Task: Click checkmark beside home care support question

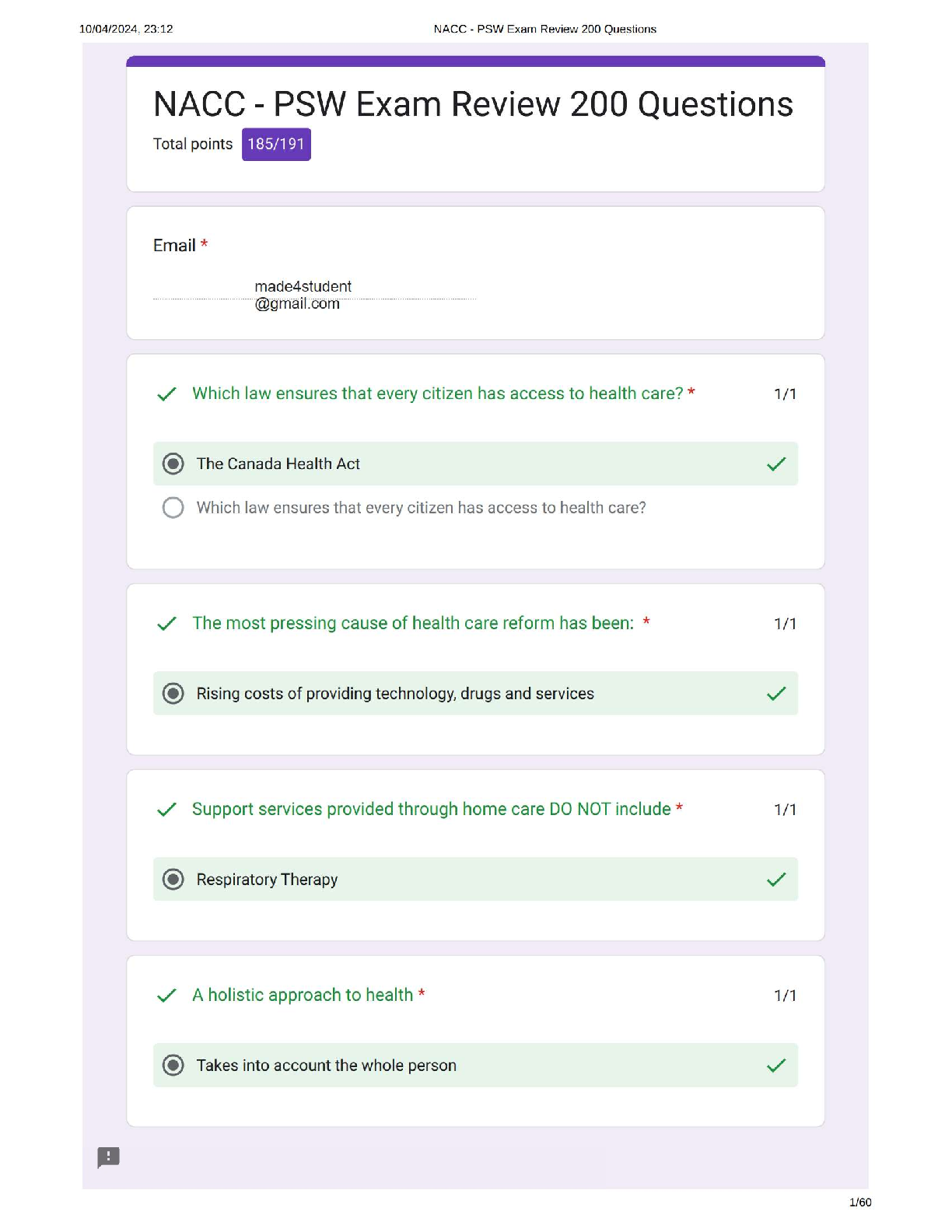Action: point(166,810)
